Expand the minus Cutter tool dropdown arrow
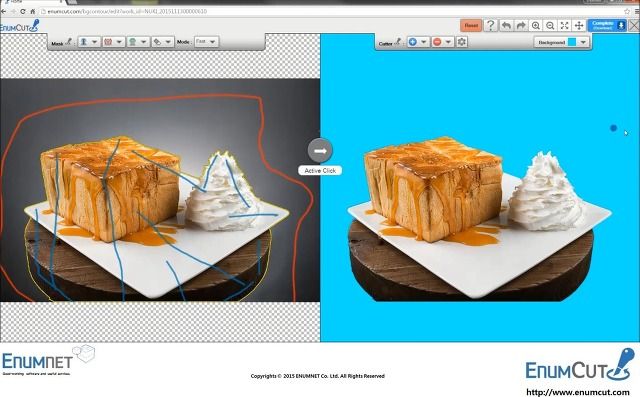The width and height of the screenshot is (640, 397). coord(448,42)
